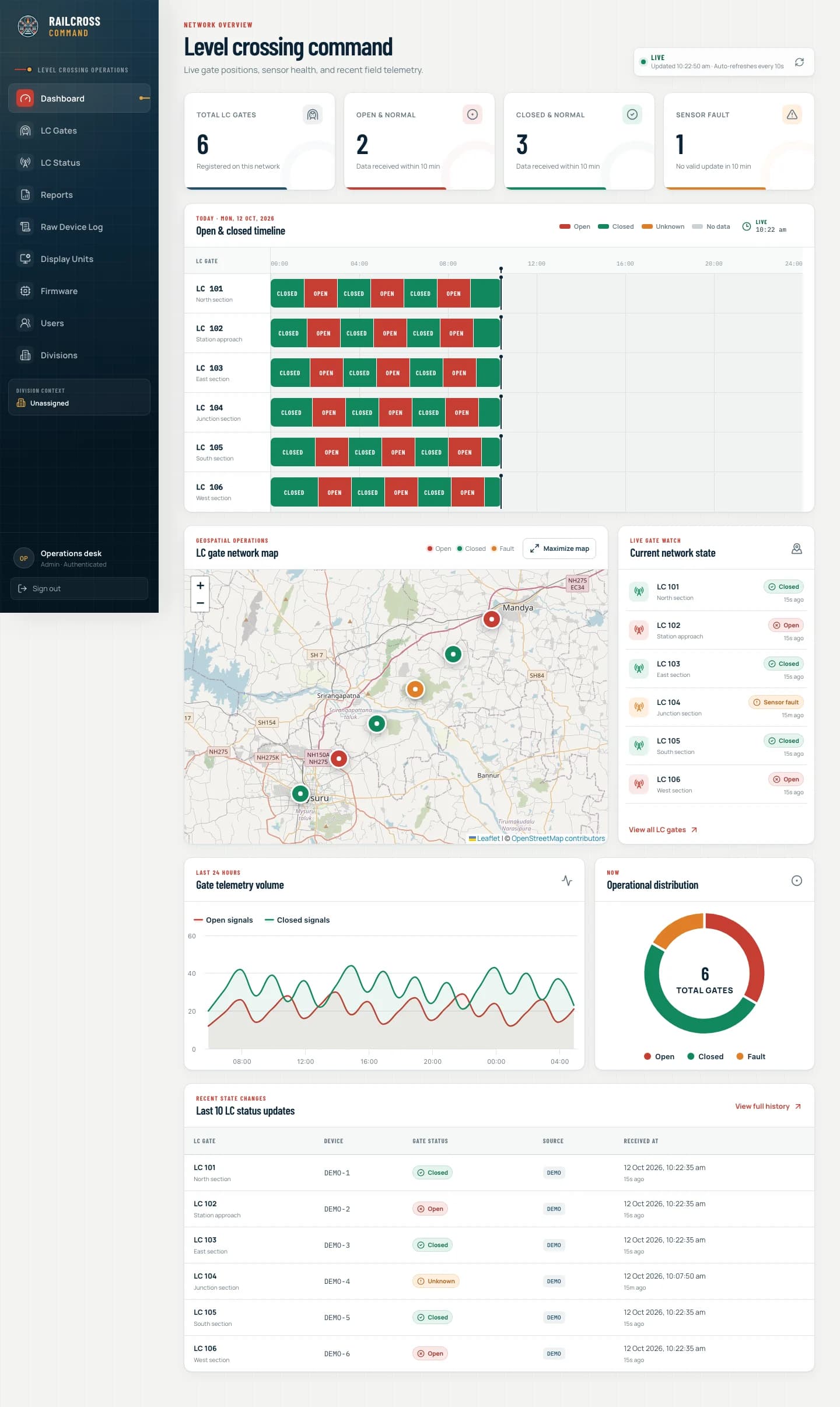Click the Total LC Gates card icon
The width and height of the screenshot is (840, 1407).
coord(313,114)
